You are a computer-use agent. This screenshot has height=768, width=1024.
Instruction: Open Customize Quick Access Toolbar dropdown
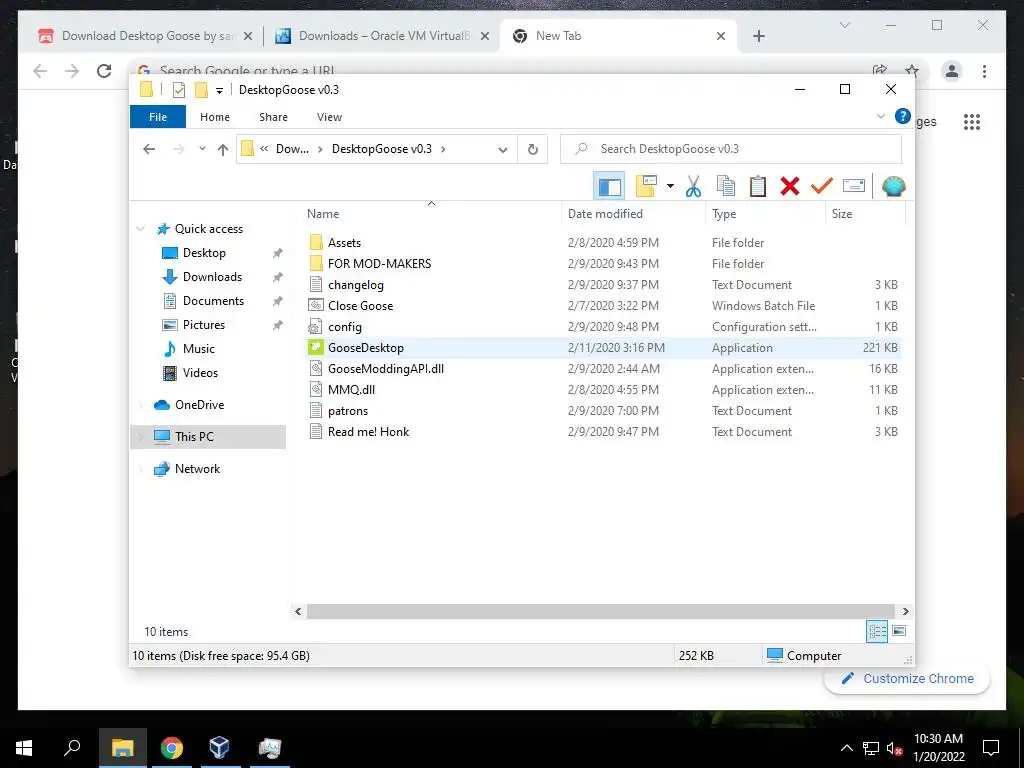[219, 90]
